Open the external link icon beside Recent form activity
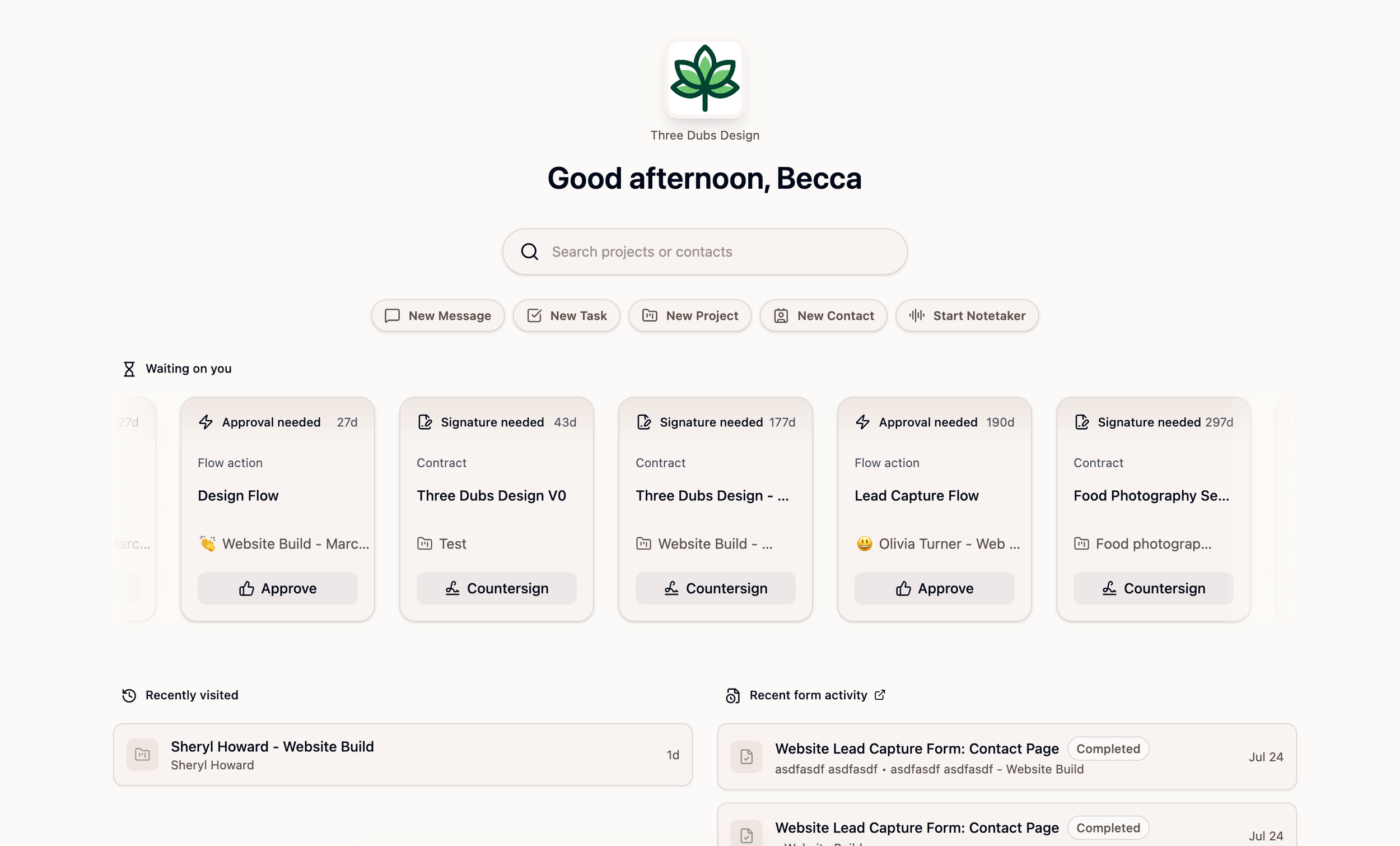 pos(880,695)
